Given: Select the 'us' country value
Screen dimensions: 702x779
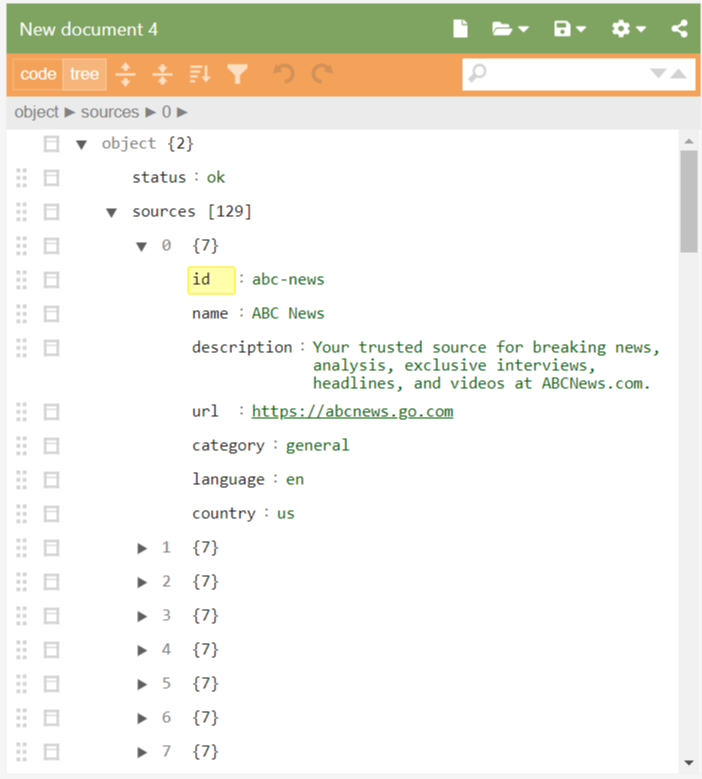Looking at the screenshot, I should pyautogui.click(x=286, y=513).
